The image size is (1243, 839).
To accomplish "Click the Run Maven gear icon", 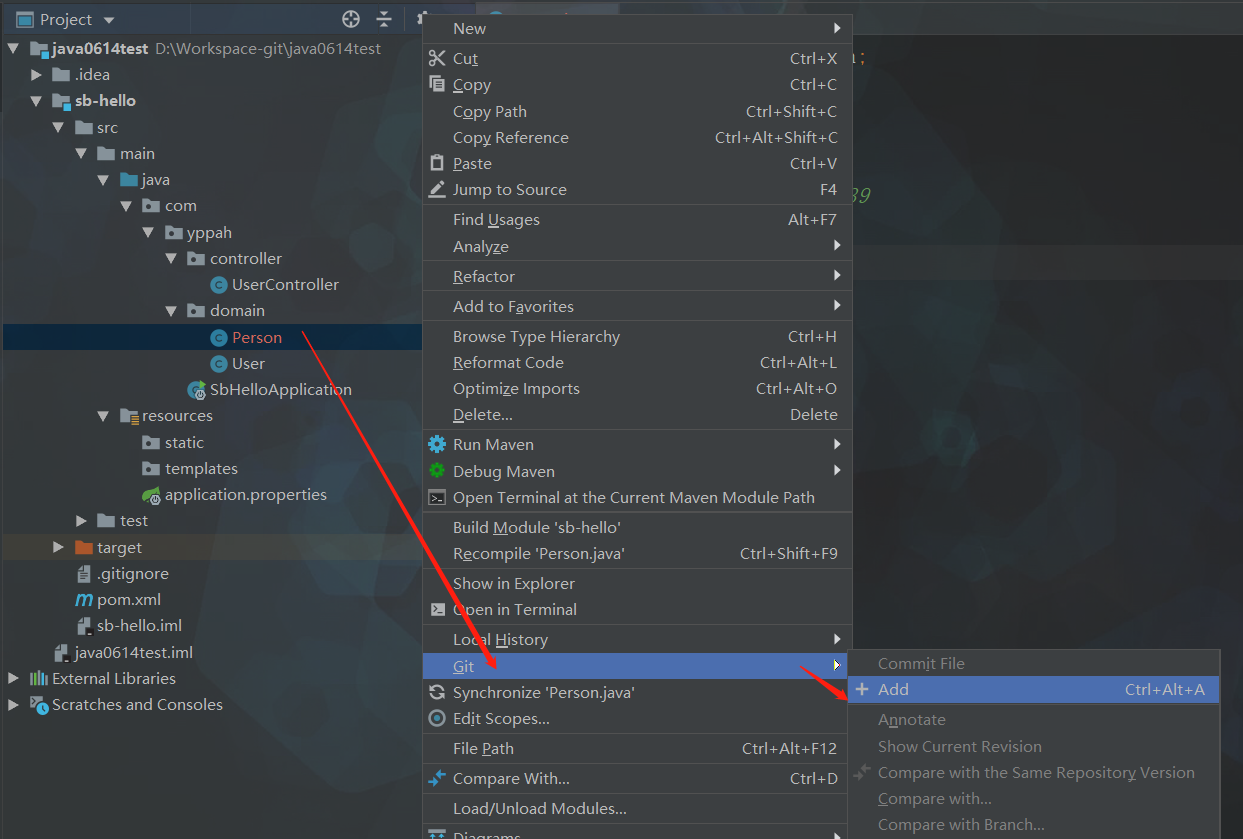I will pos(437,444).
